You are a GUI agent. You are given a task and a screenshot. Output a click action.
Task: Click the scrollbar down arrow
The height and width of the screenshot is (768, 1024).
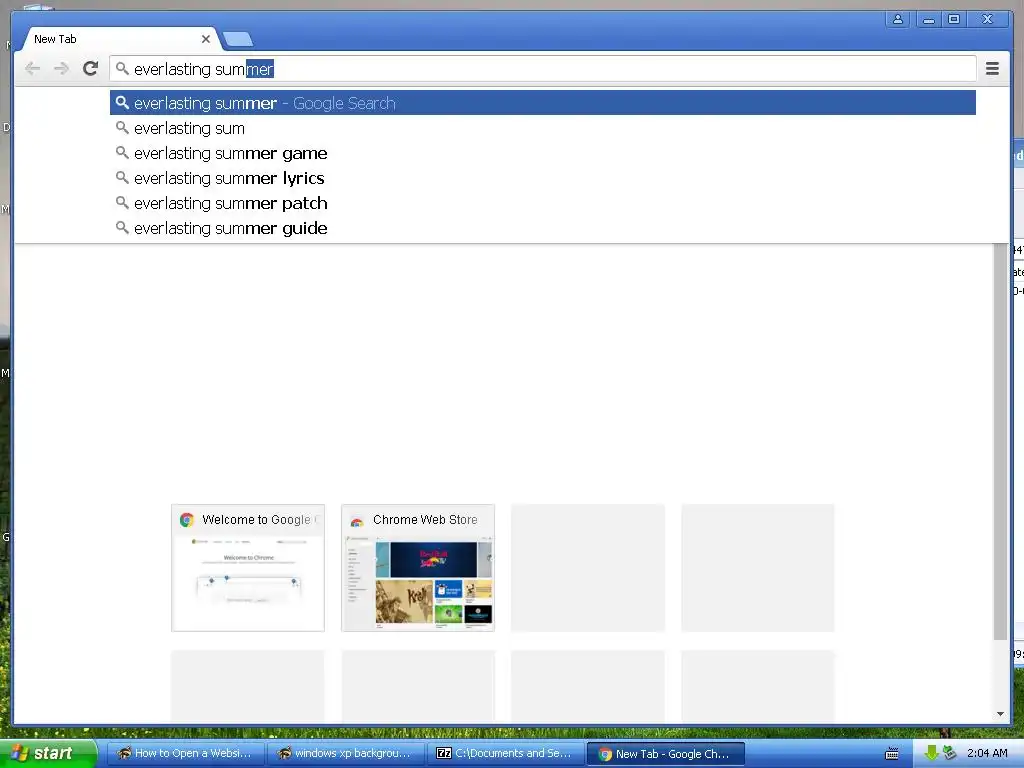point(1000,714)
